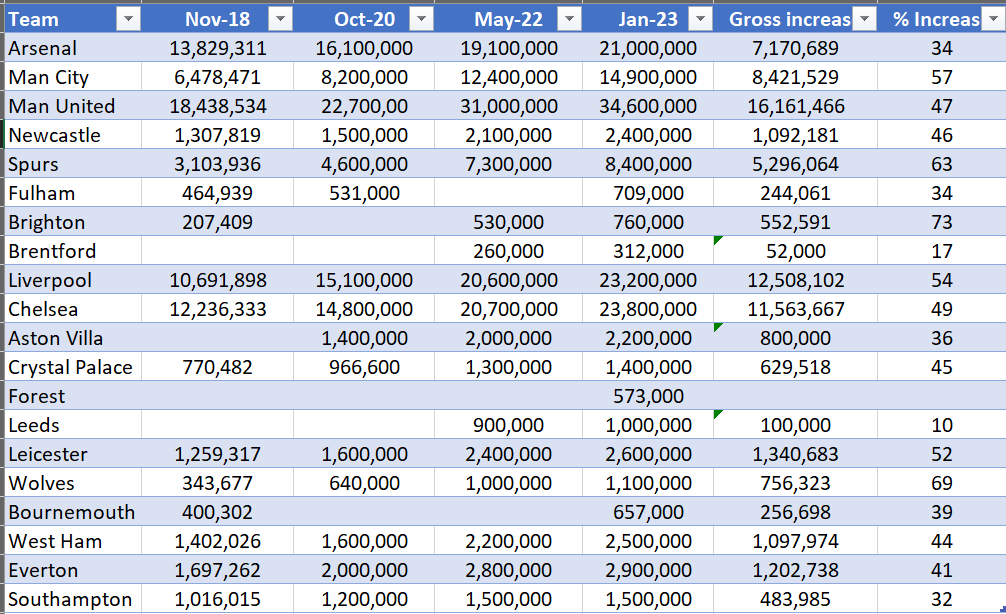Select Bournemouth's Nov-18 value 400,302

pos(217,511)
